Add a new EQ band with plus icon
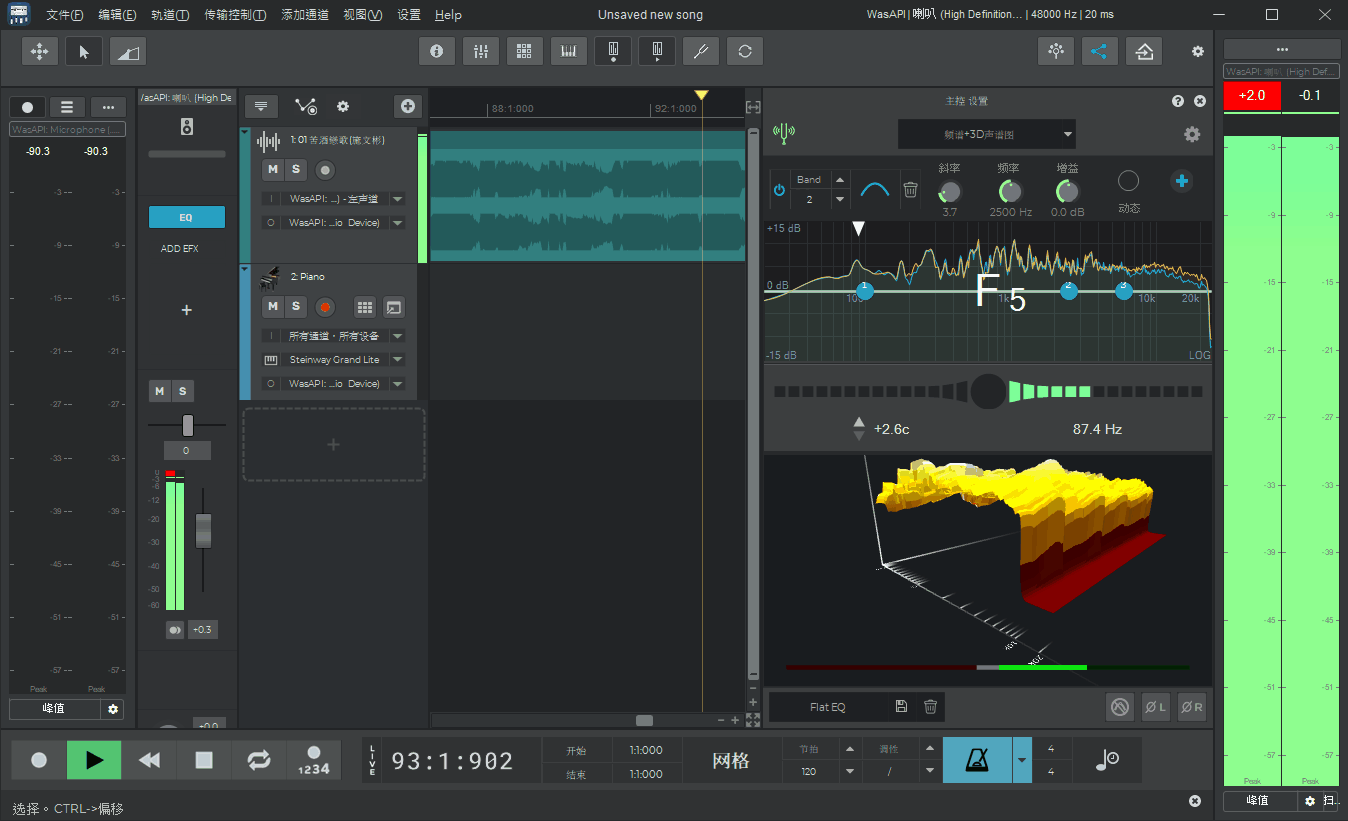Image resolution: width=1348 pixels, height=821 pixels. (x=1181, y=181)
